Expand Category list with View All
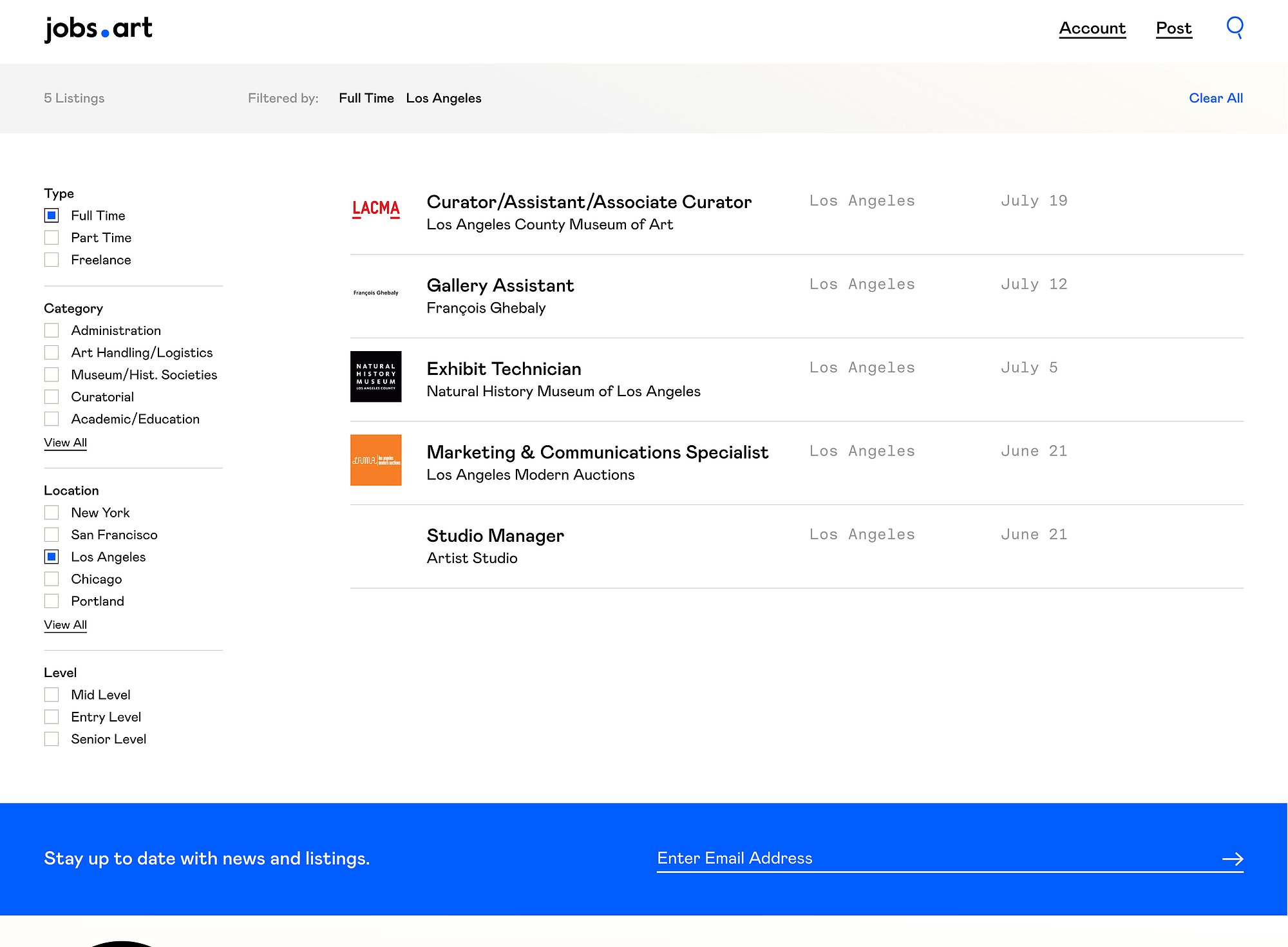 tap(65, 443)
